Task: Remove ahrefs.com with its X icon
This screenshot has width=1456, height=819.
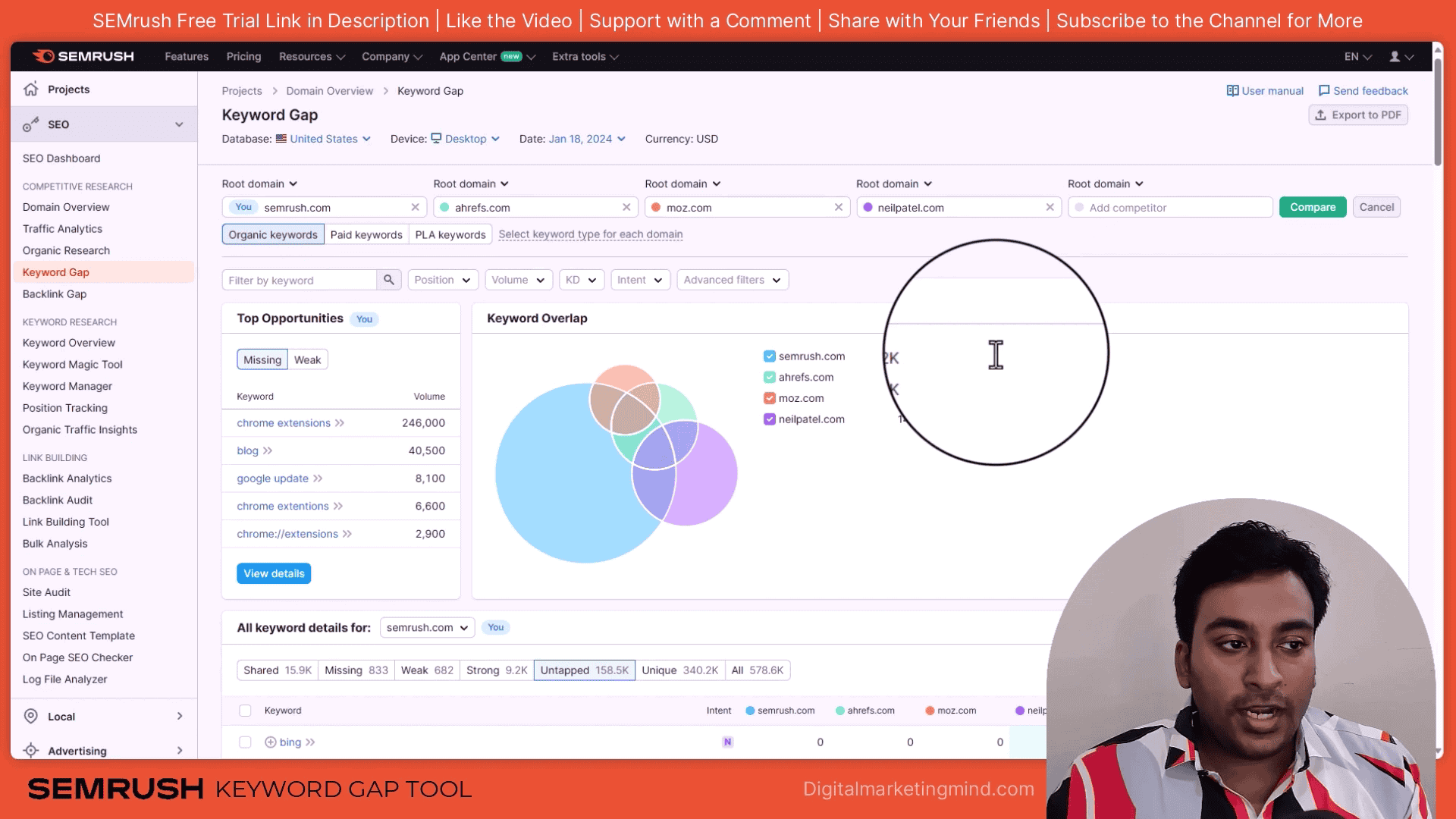Action: (x=626, y=207)
